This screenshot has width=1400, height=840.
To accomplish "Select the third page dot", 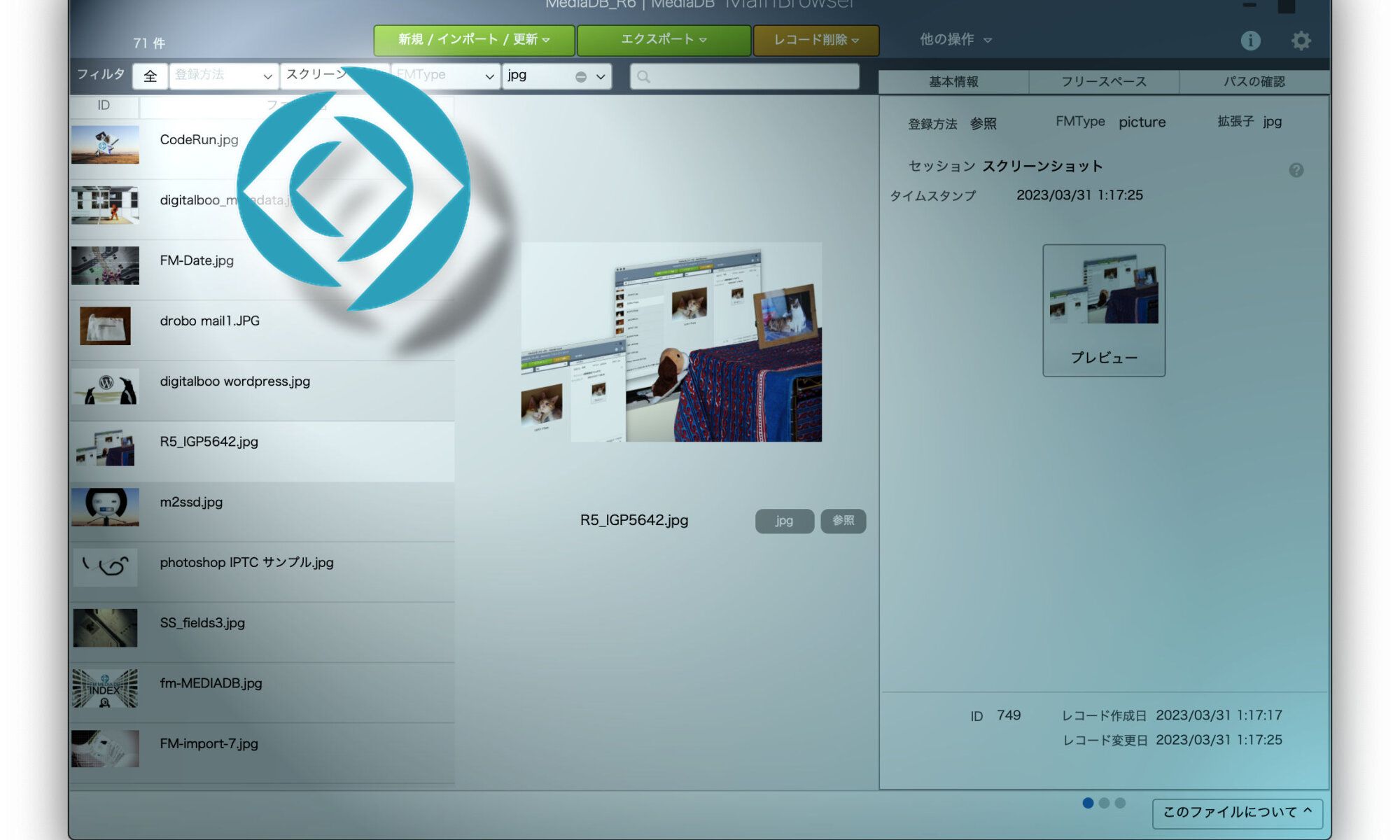I will tap(1120, 803).
